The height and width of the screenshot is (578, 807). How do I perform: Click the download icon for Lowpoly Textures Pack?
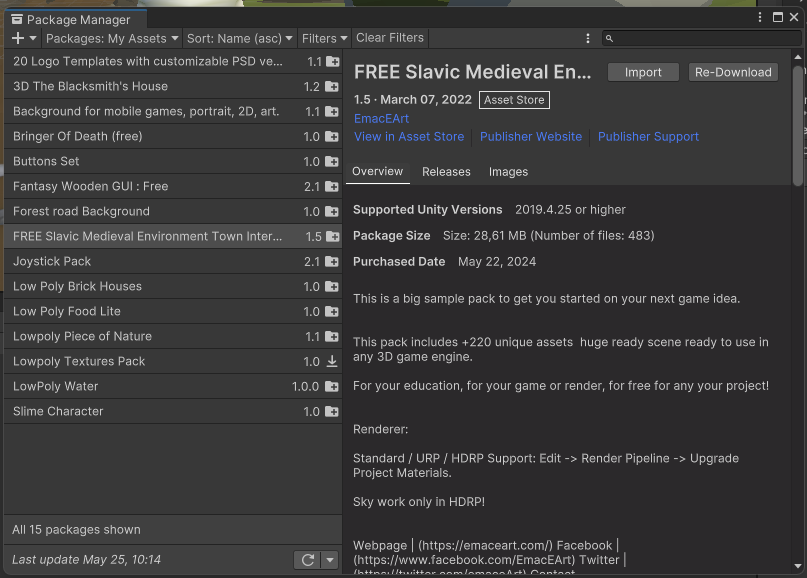point(332,361)
